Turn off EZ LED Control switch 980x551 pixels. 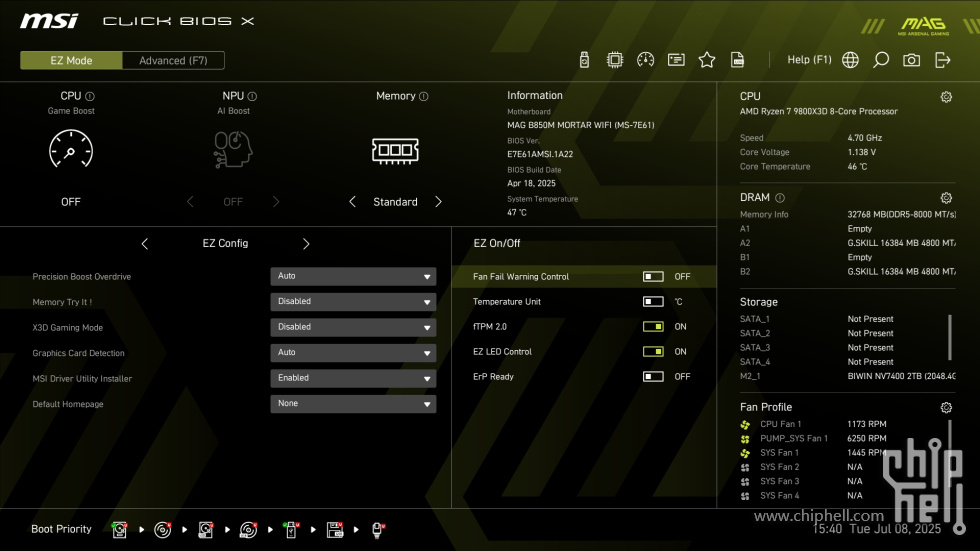[x=653, y=352]
